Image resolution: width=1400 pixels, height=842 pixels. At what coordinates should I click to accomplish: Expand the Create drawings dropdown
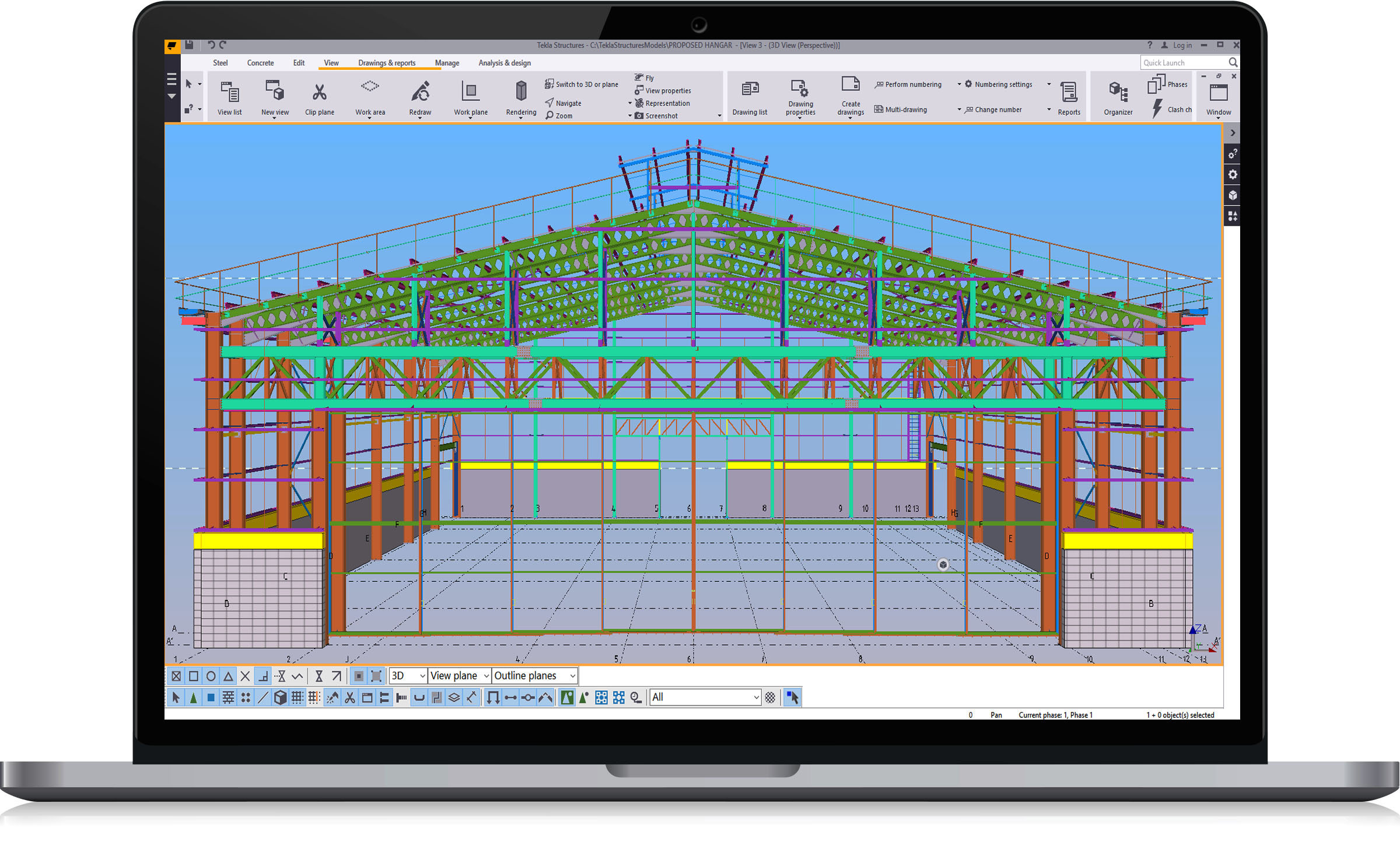click(x=850, y=118)
